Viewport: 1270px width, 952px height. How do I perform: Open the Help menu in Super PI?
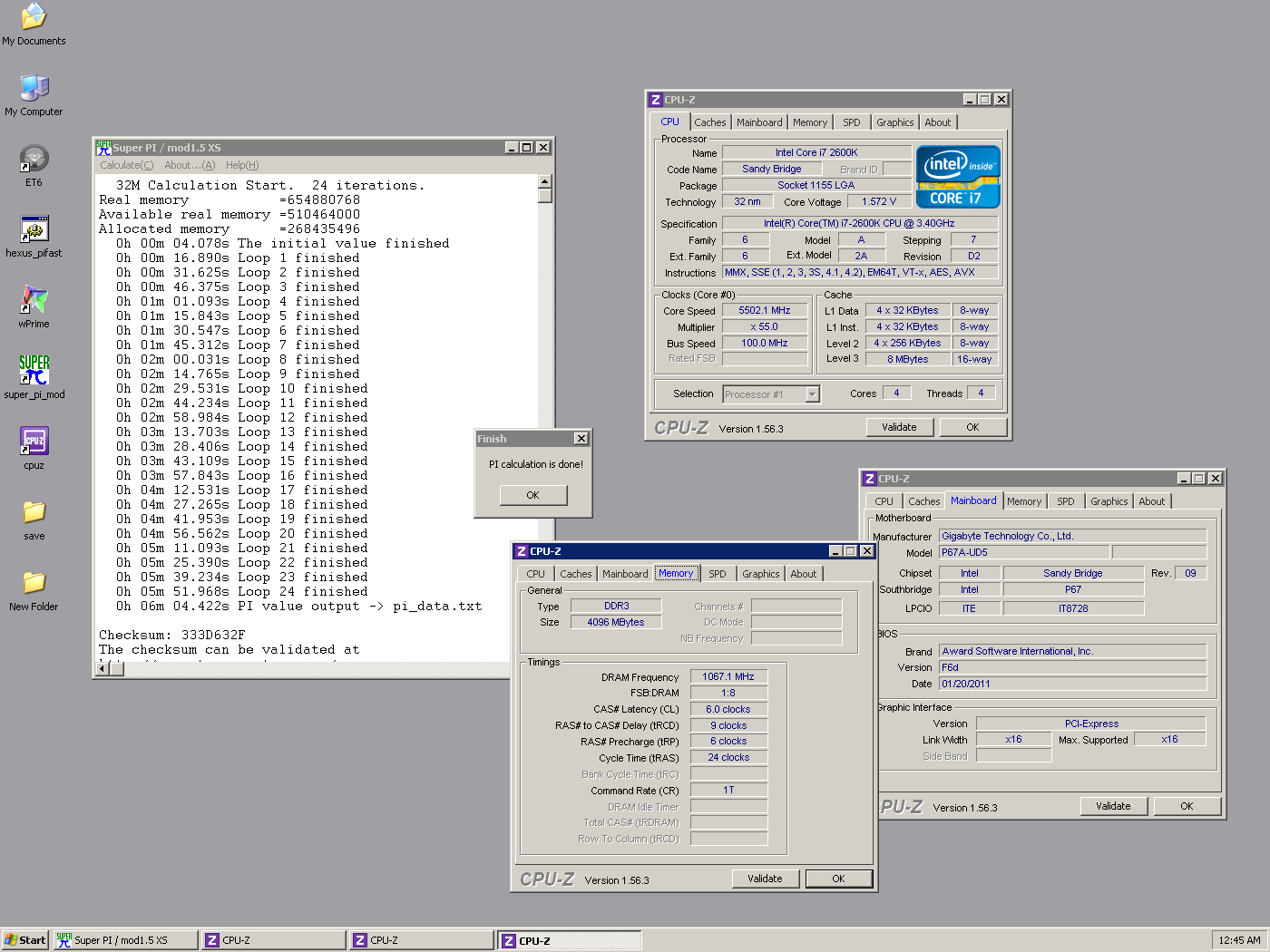tap(242, 165)
